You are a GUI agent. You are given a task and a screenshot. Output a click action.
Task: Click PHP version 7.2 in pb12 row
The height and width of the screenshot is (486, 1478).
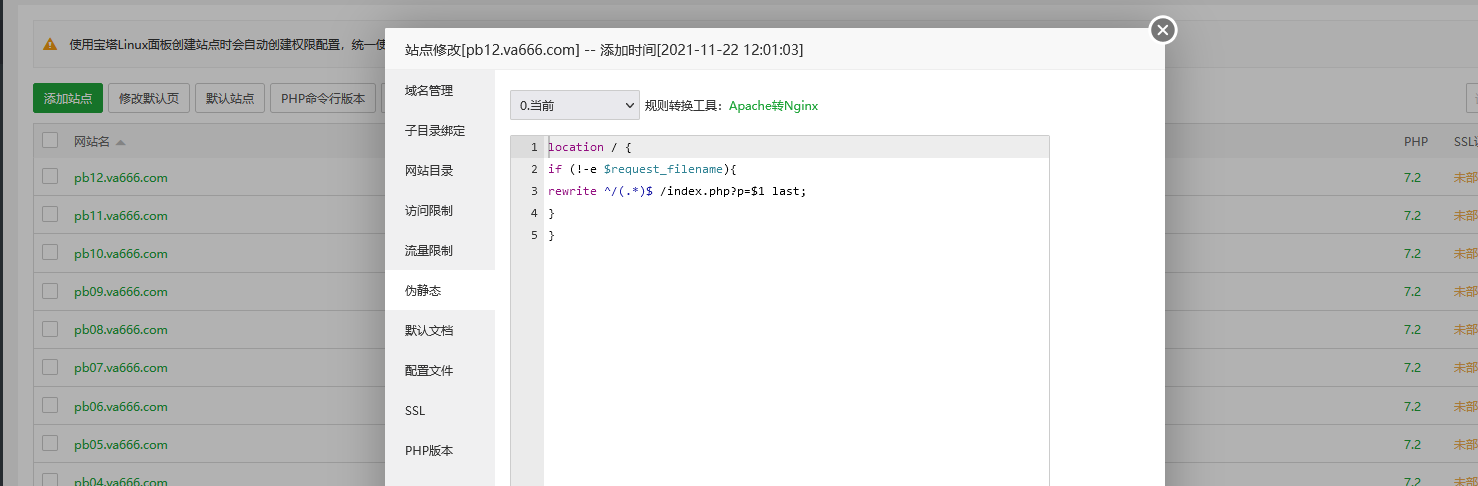click(x=1412, y=178)
